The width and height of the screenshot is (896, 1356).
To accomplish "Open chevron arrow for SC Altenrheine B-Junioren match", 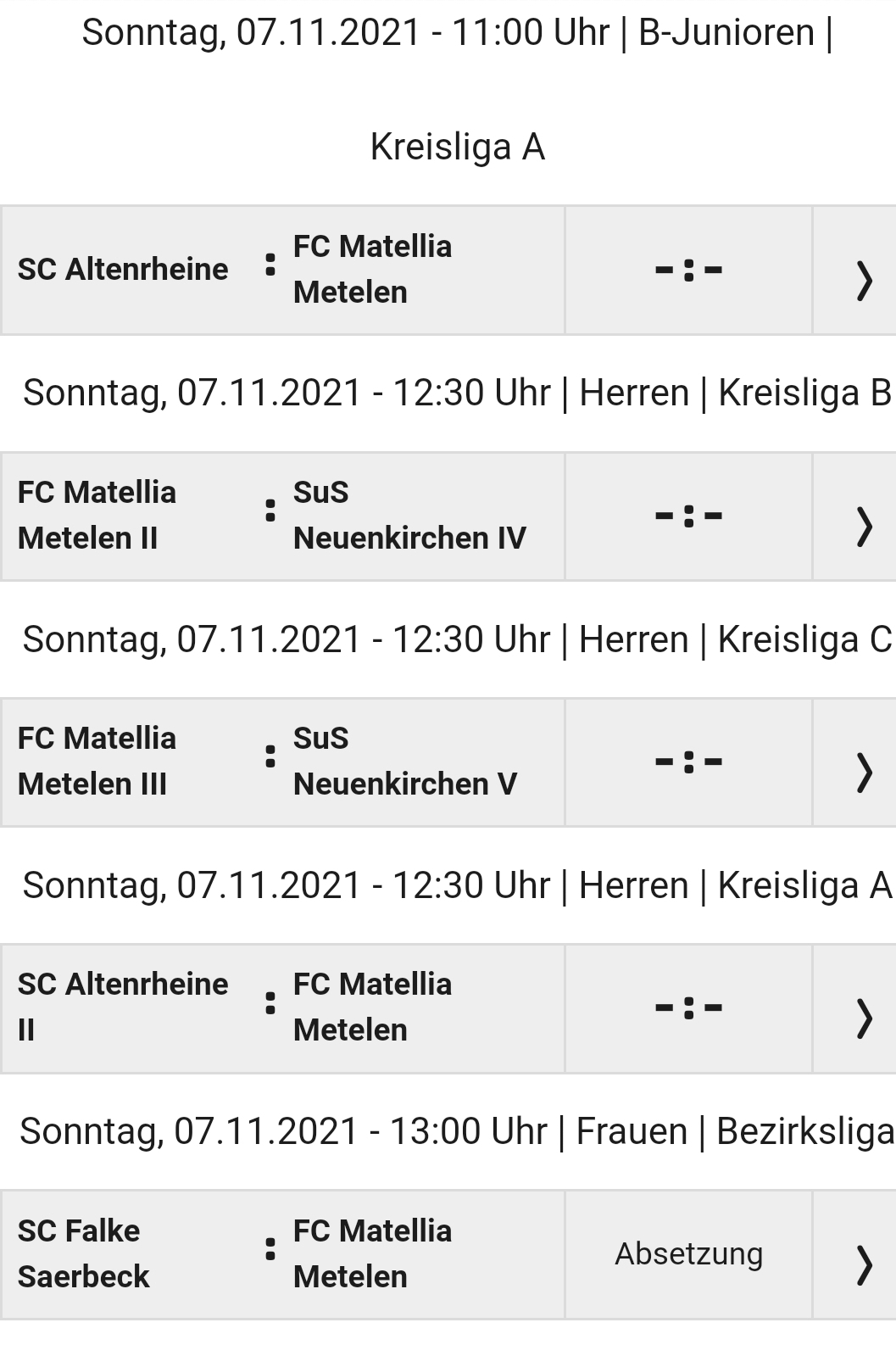I will point(864,282).
